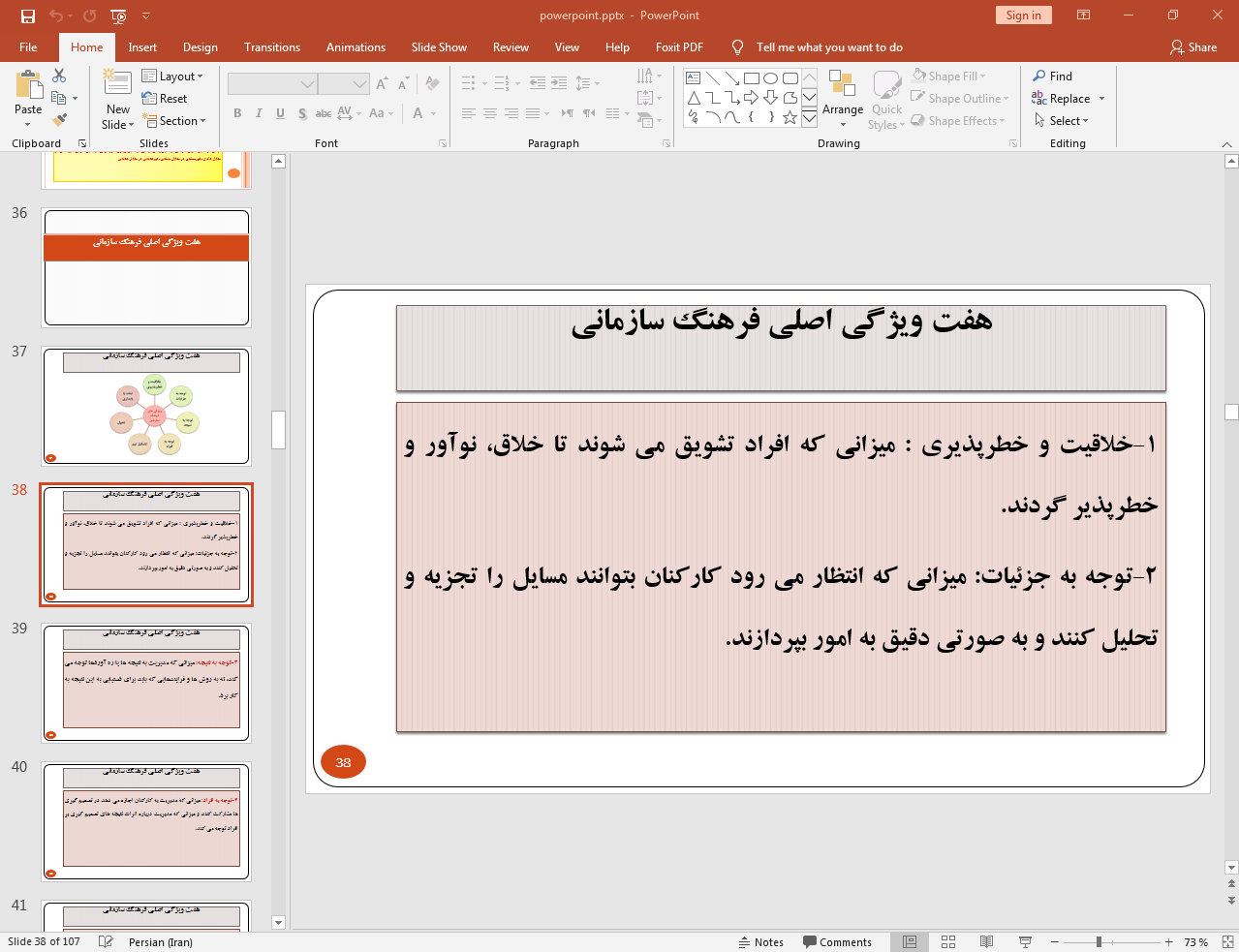Switch to the Slide Show tab

coord(439,46)
